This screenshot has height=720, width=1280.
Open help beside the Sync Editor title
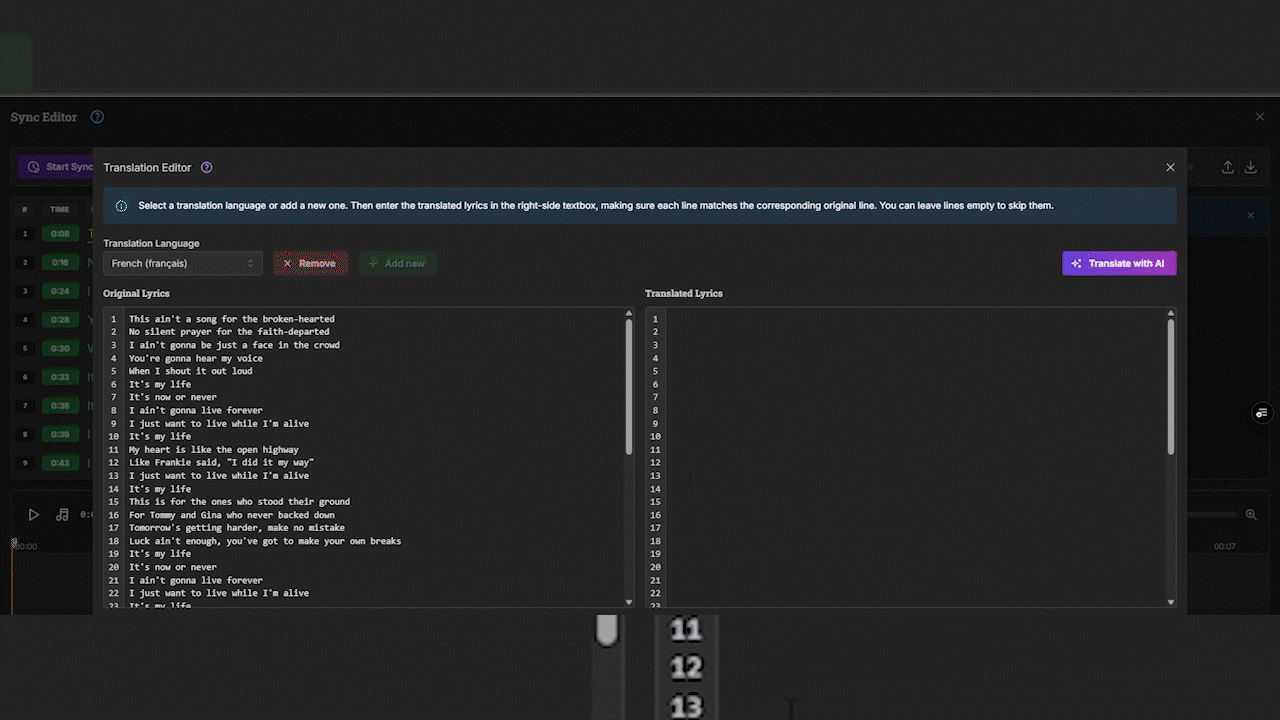97,117
